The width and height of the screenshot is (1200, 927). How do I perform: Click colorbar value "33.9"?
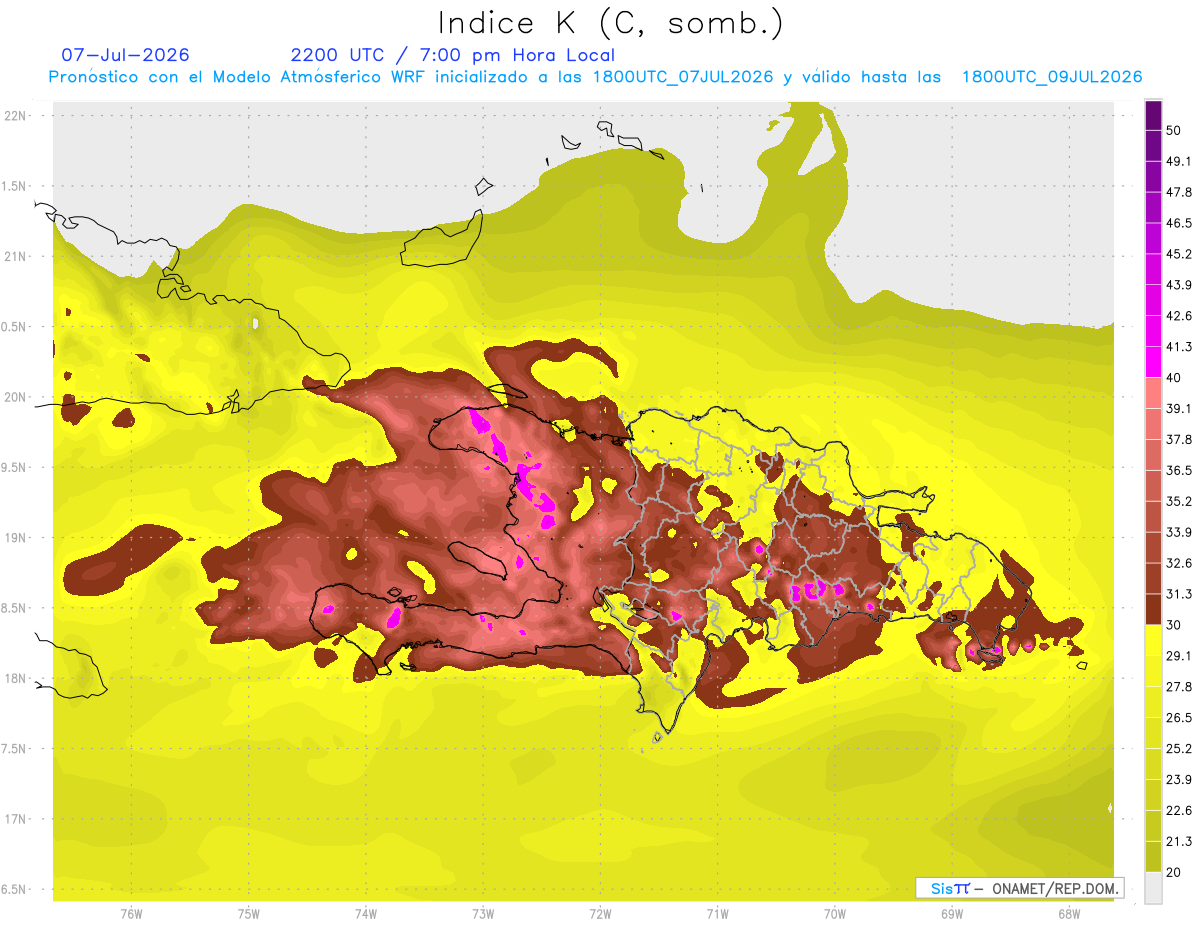(x=1178, y=532)
